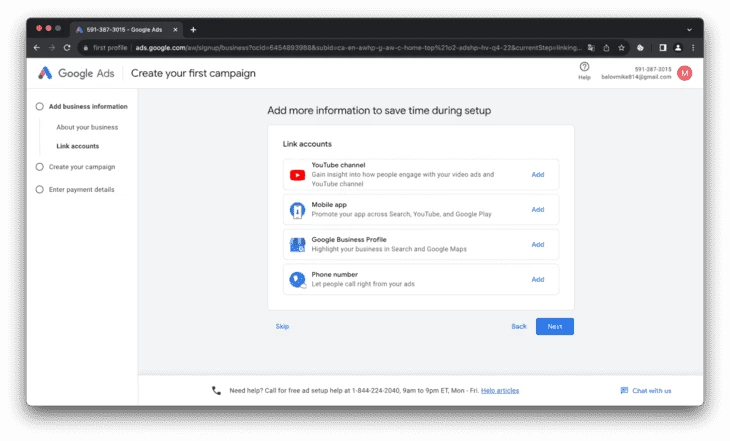Open About your business substep

pos(87,127)
